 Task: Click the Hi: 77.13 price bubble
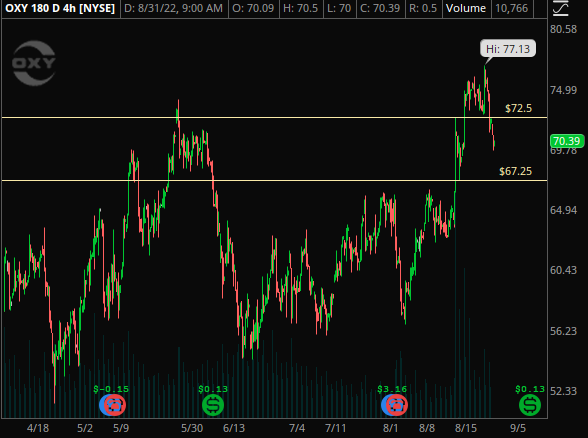tap(508, 49)
